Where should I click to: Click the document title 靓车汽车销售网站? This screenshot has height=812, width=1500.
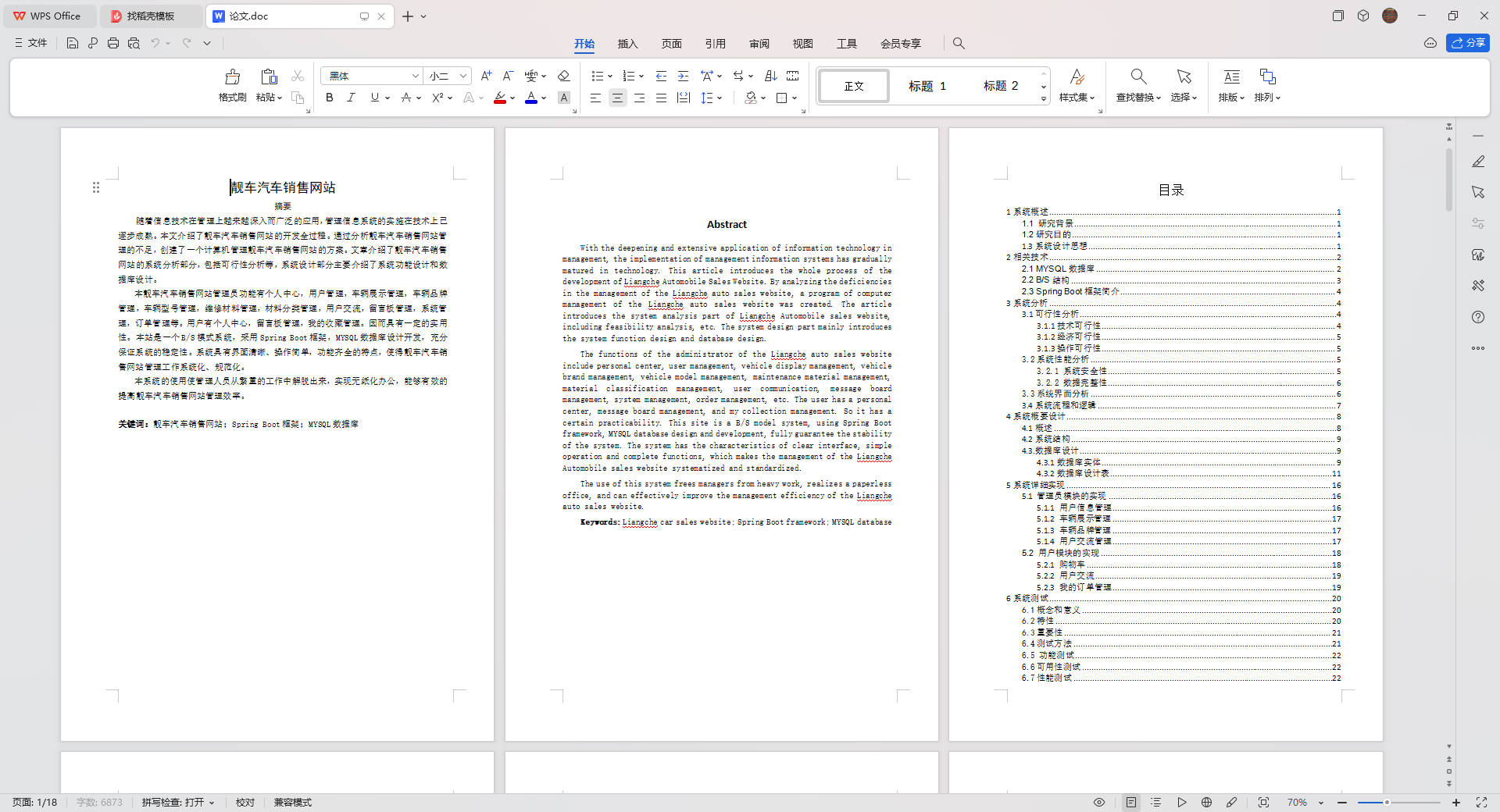coord(283,187)
